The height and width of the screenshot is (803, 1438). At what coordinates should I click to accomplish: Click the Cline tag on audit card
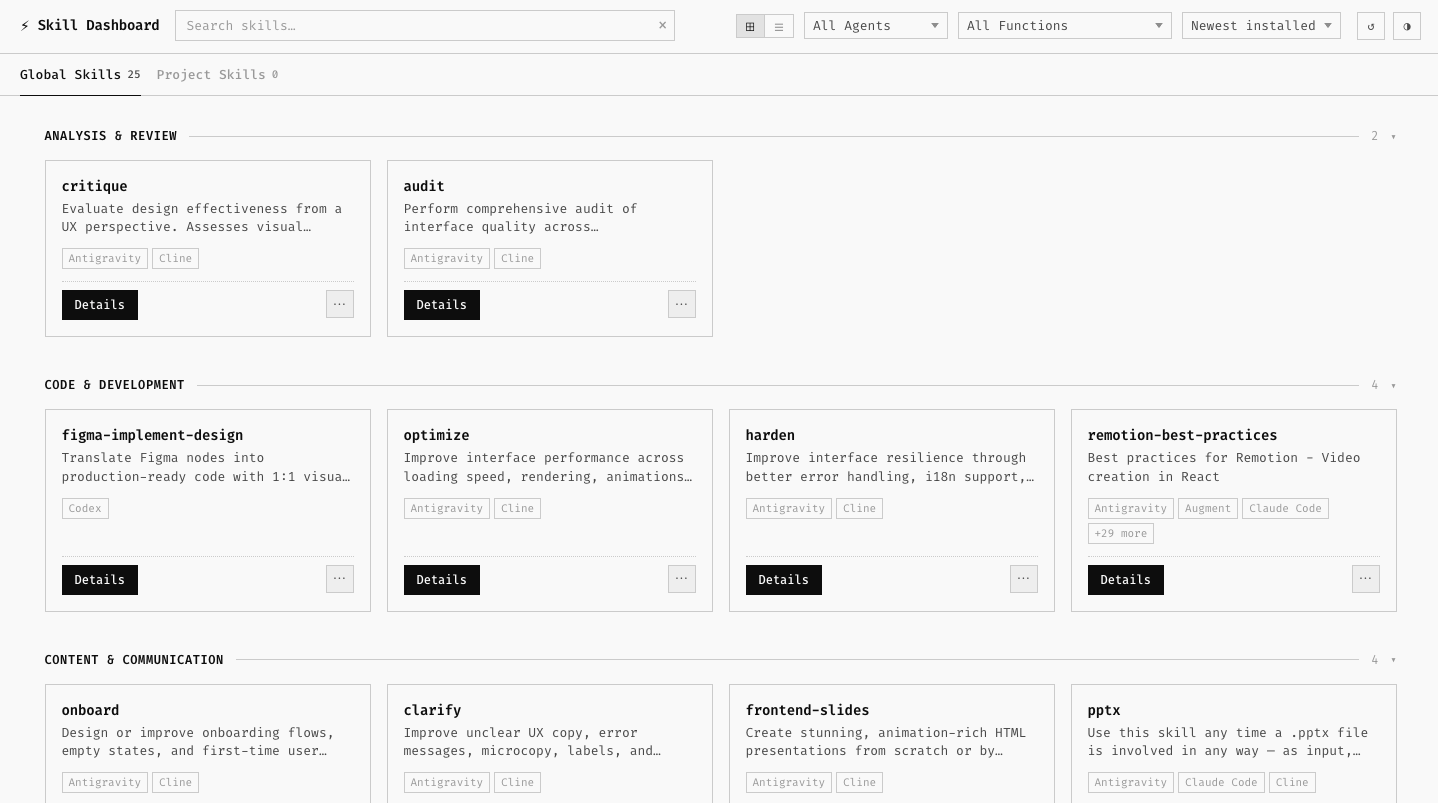(x=517, y=259)
